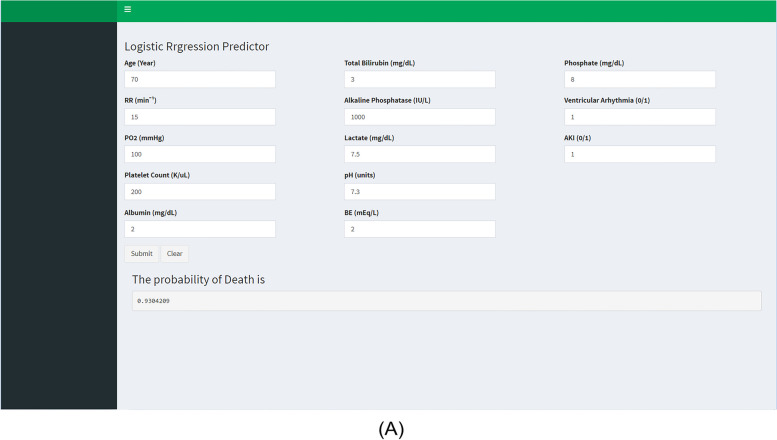This screenshot has width=777, height=440.
Task: Click the Phosphate (mg/dL) field
Action: (640, 79)
